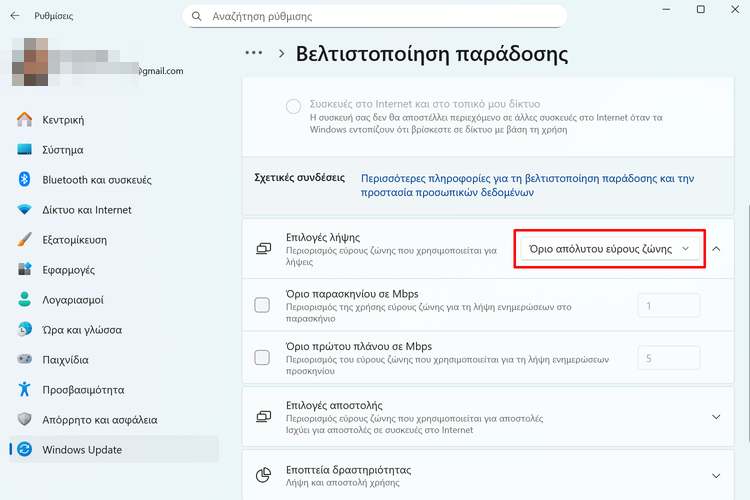The width and height of the screenshot is (750, 500).
Task: Select the Δίκτυο και Internet icon
Action: (25, 210)
